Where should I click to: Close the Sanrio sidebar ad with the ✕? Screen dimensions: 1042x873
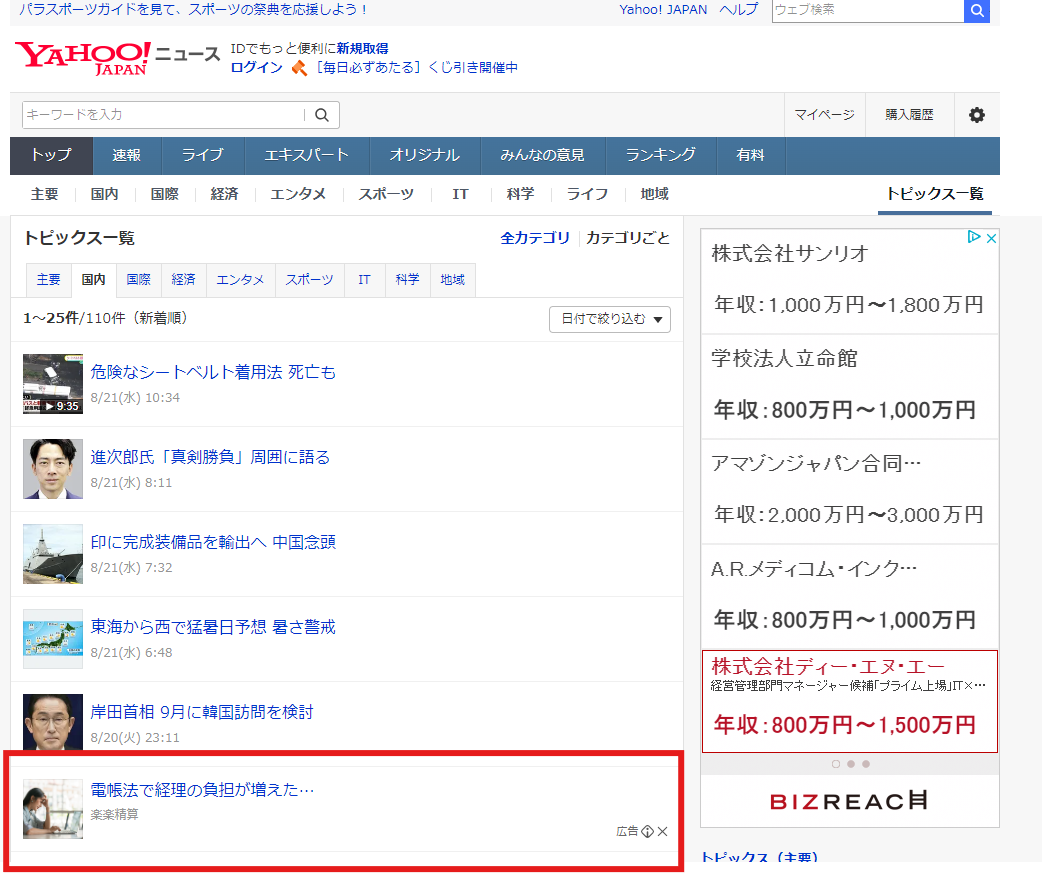point(991,238)
